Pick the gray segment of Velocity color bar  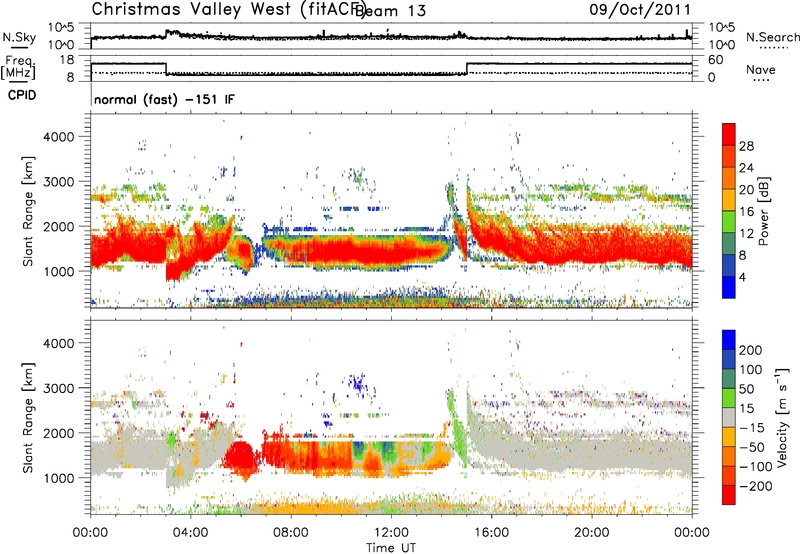(x=729, y=417)
